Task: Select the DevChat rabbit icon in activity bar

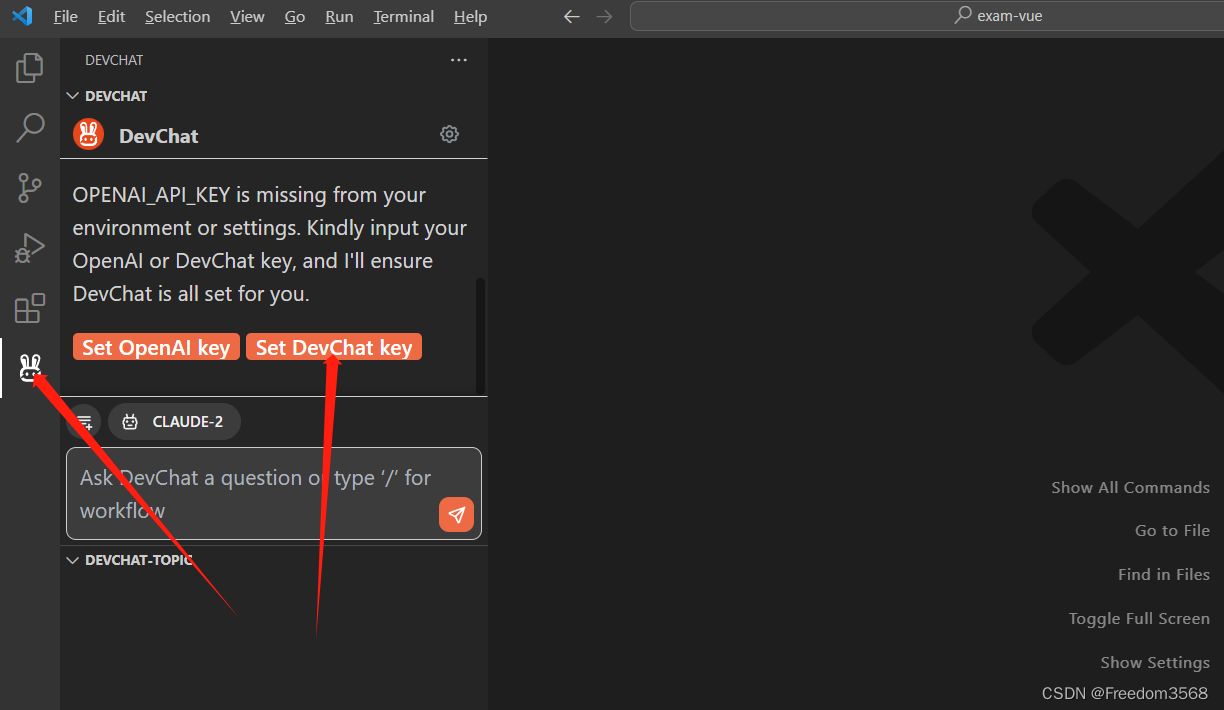Action: coord(30,368)
